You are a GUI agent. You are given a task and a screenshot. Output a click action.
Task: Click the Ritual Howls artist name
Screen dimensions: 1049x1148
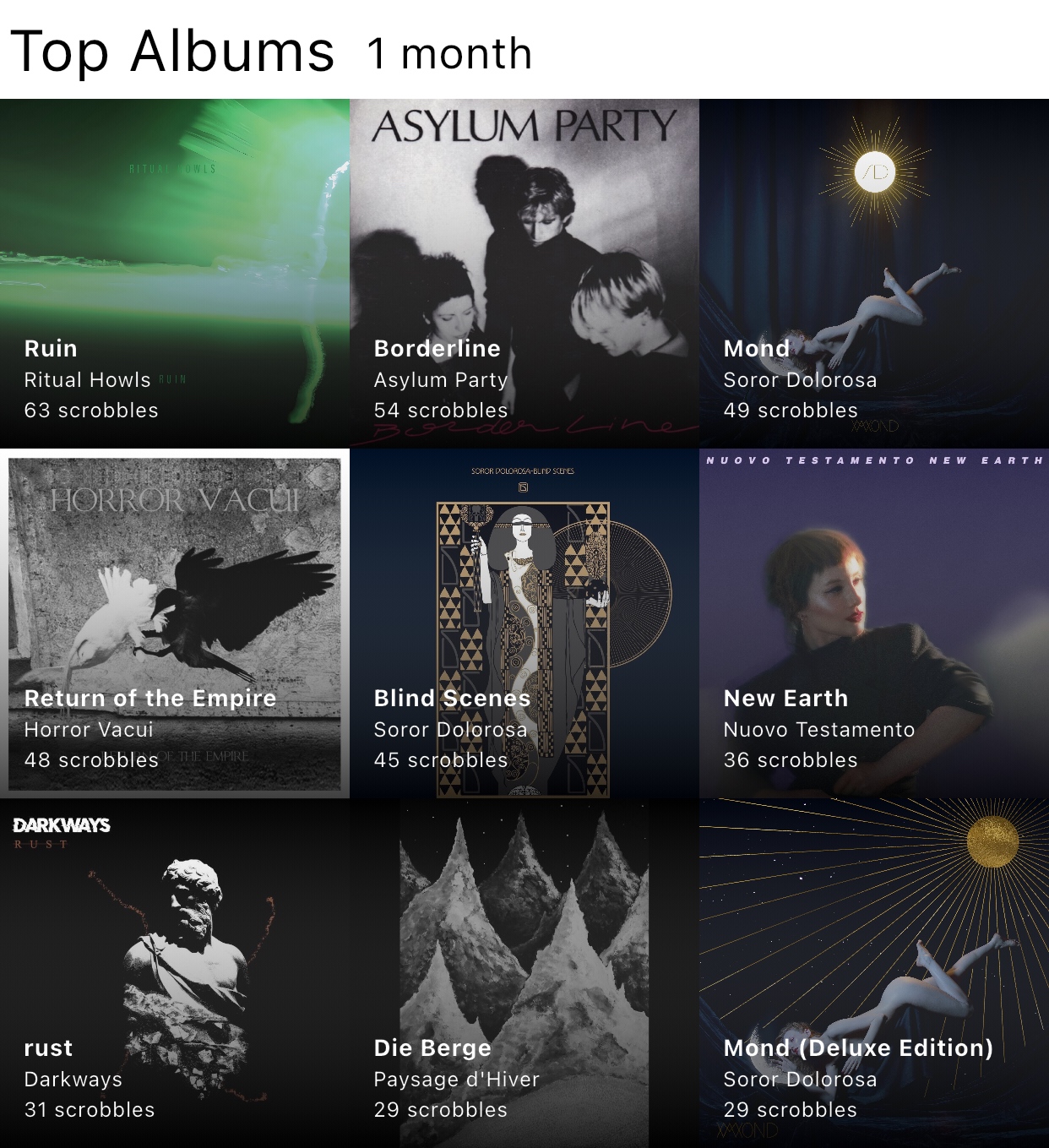(x=87, y=380)
